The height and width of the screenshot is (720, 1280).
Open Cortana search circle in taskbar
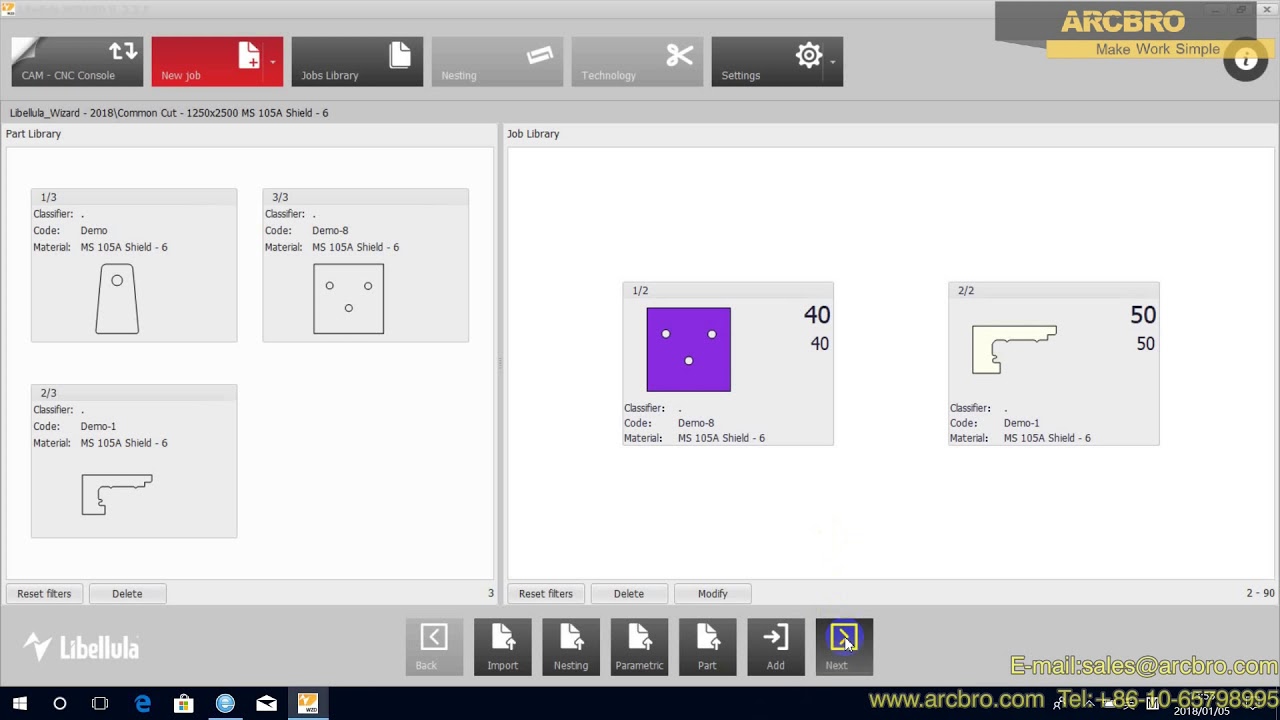coord(60,704)
